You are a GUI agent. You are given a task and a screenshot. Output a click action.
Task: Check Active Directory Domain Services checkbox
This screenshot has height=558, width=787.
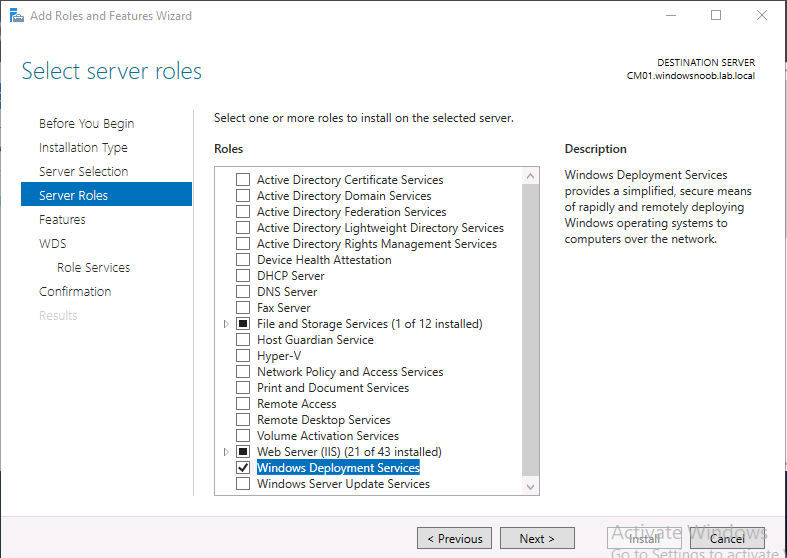point(243,196)
